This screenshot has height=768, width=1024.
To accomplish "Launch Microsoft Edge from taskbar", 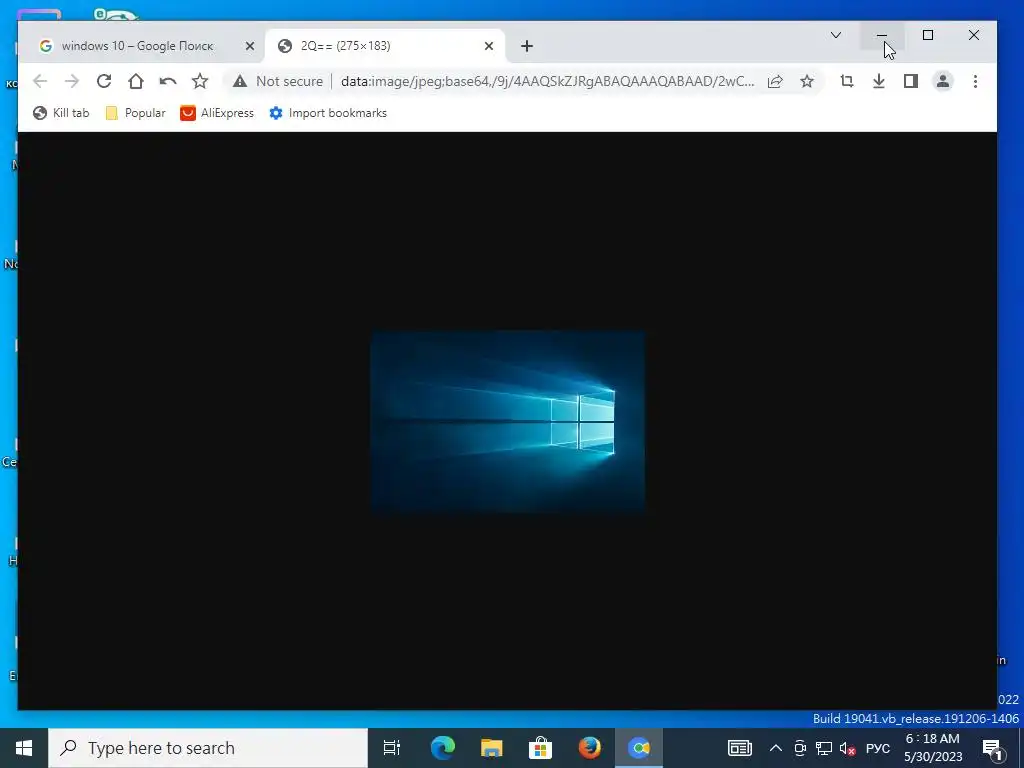I will click(x=443, y=748).
